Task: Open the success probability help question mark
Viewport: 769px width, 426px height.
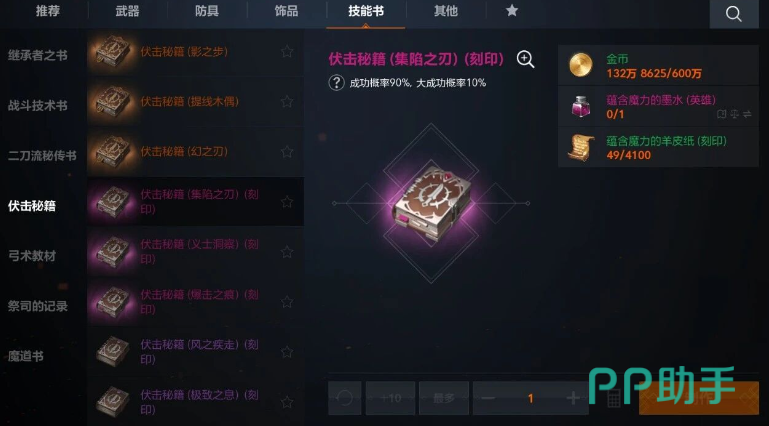Action: pyautogui.click(x=336, y=82)
